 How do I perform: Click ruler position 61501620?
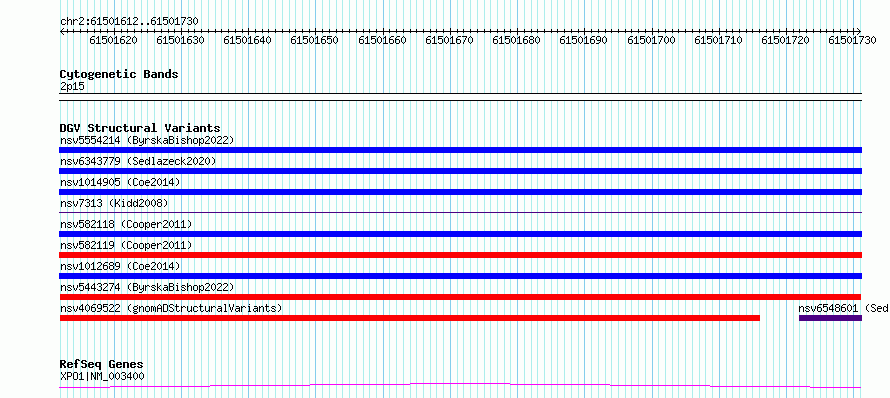(114, 40)
